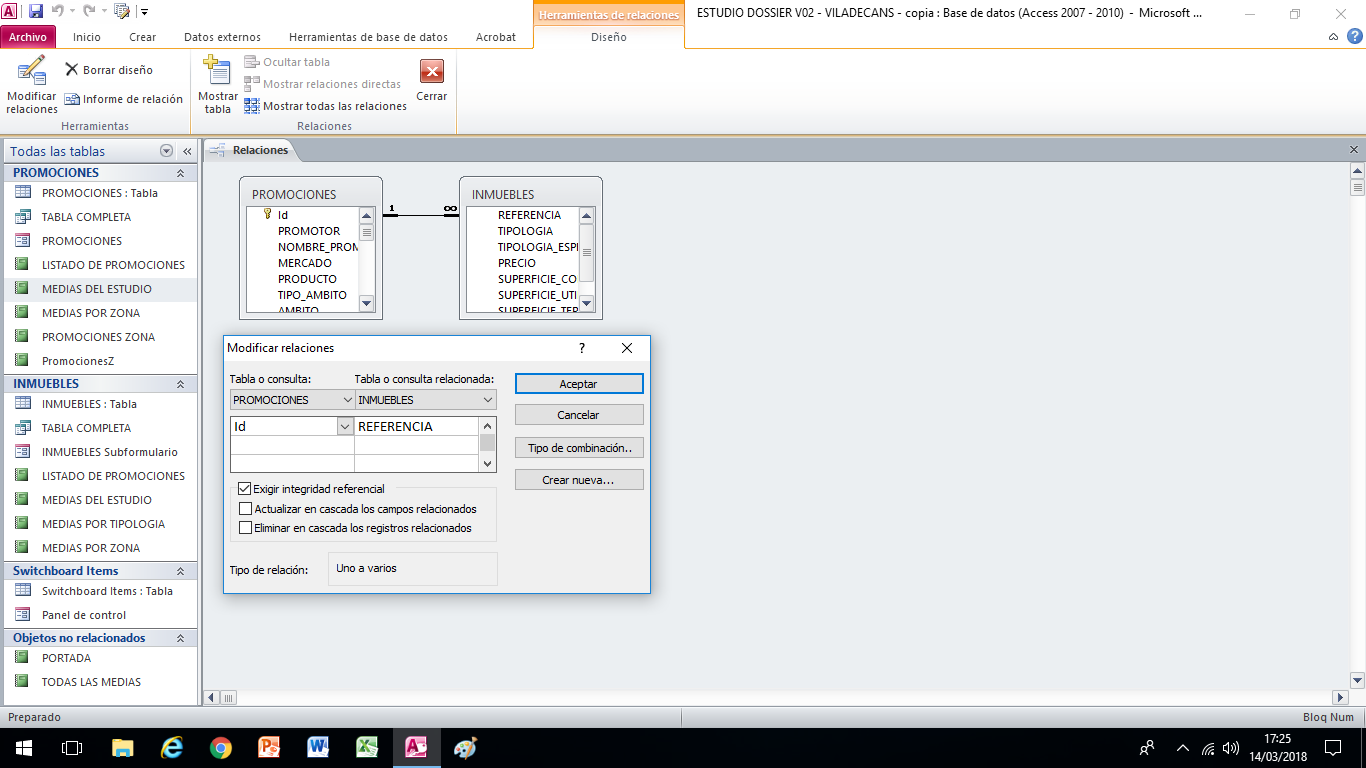Toggle Exigir integridad referencial checkbox
Screen dimensions: 1366x768
[x=244, y=489]
